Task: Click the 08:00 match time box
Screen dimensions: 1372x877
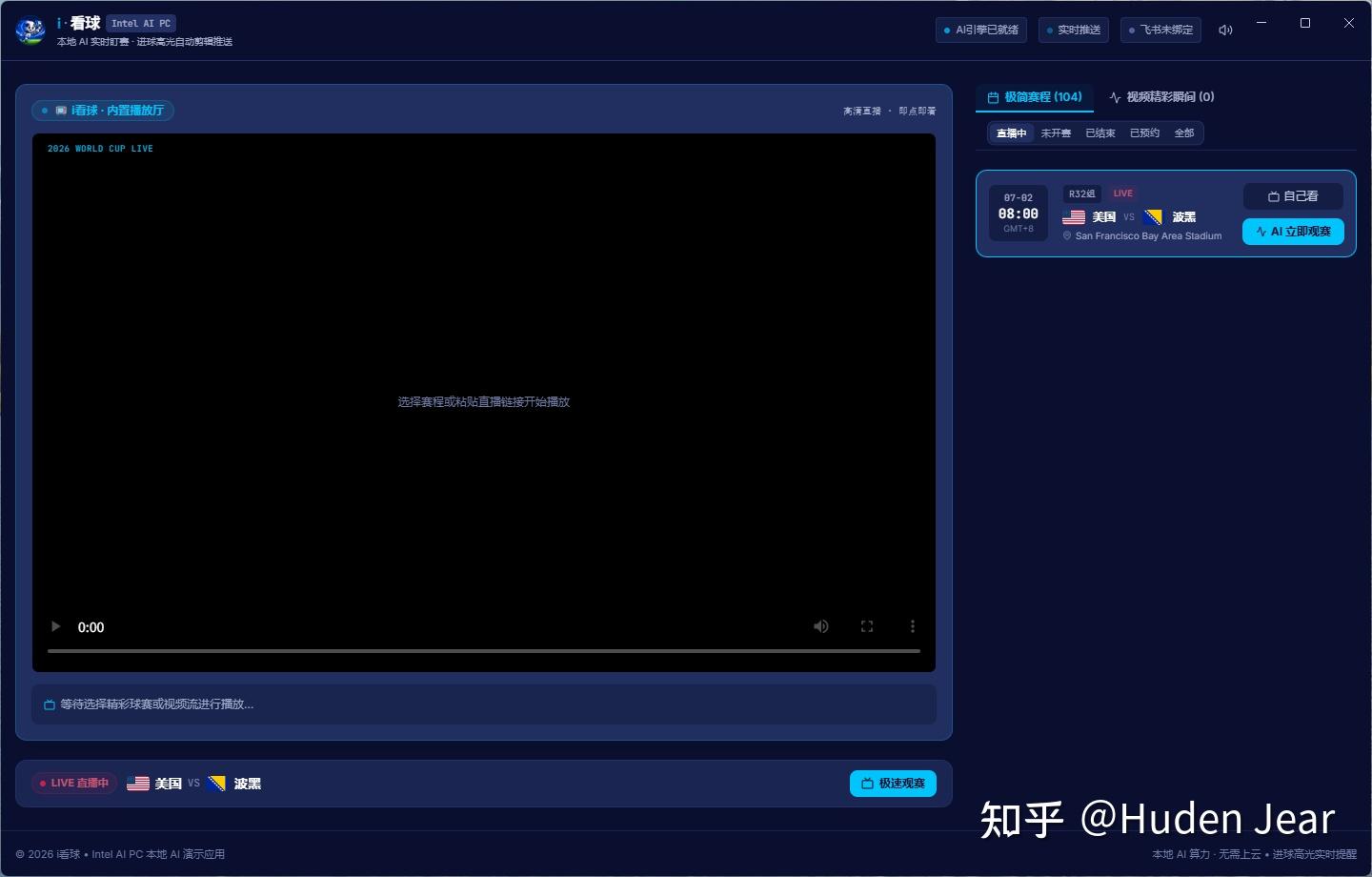Action: click(1019, 214)
